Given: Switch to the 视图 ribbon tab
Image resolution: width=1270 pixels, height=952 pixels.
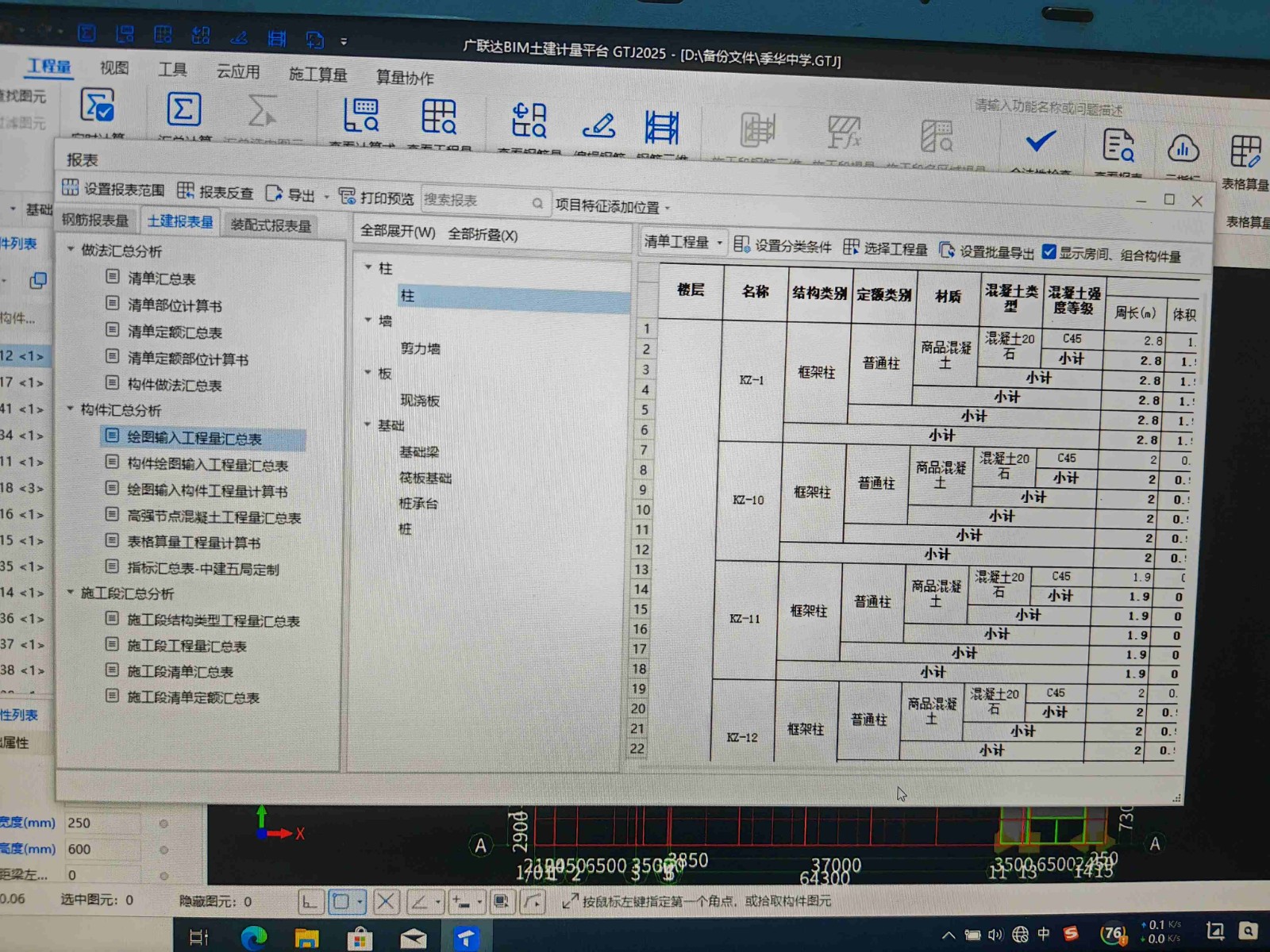Looking at the screenshot, I should point(114,67).
